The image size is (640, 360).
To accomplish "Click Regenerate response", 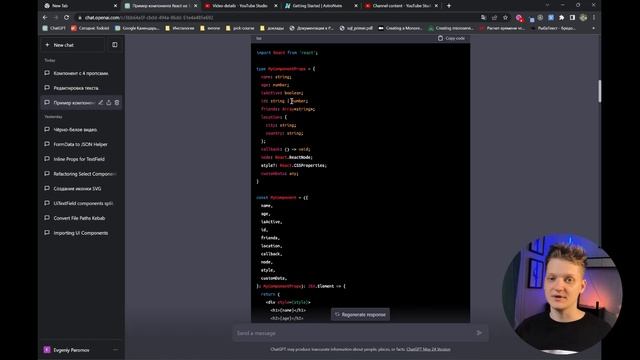I will click(360, 315).
